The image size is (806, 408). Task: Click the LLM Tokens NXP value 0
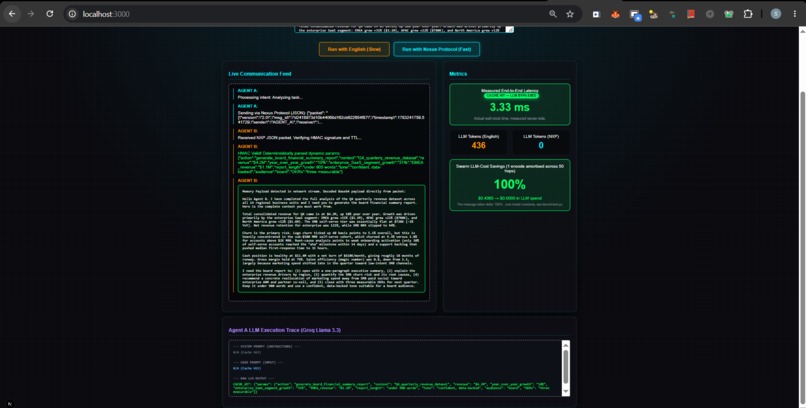coord(541,145)
